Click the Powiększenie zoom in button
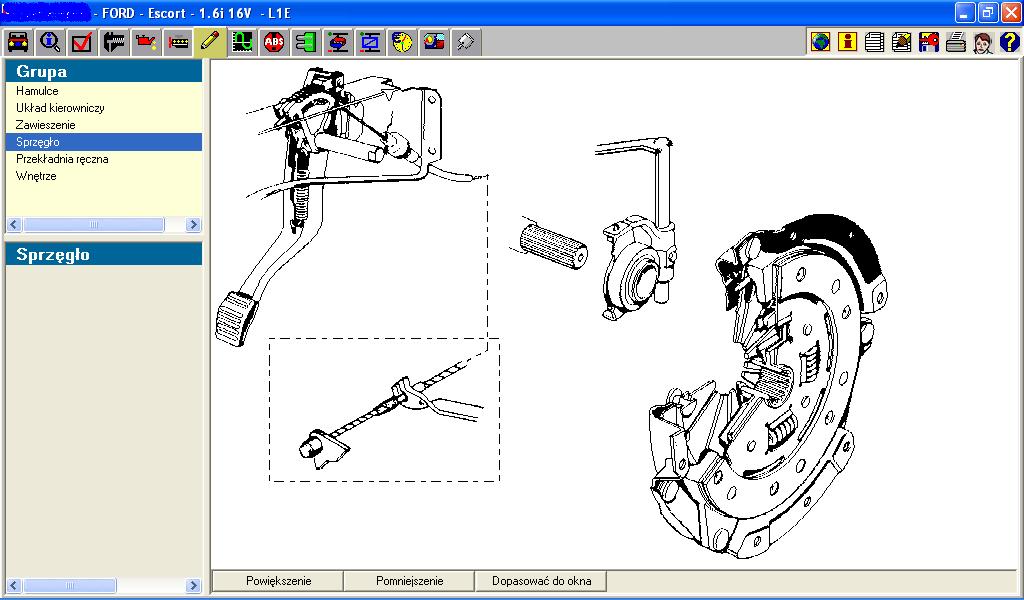 pos(278,581)
